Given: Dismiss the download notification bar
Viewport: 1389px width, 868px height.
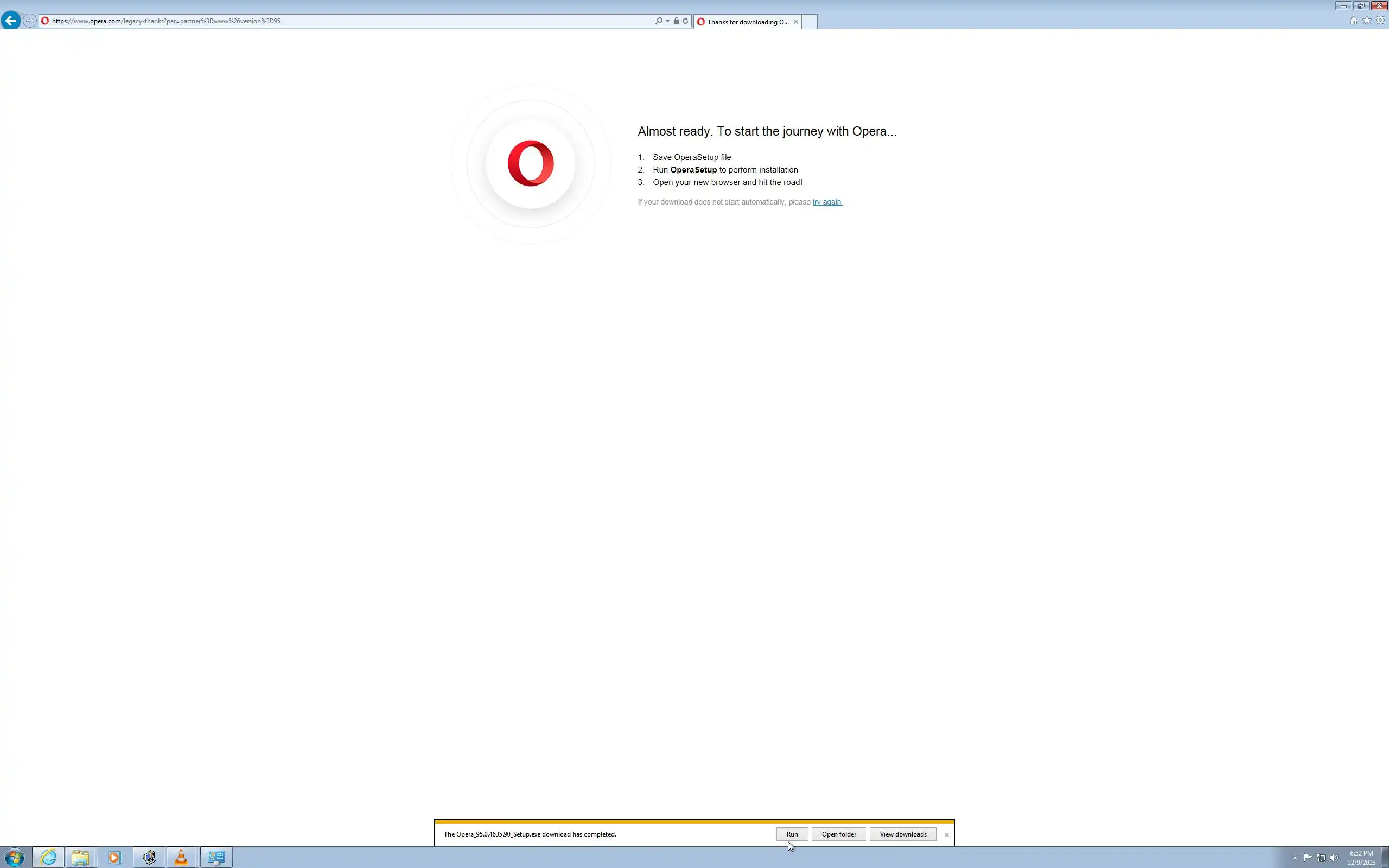Looking at the screenshot, I should tap(946, 835).
